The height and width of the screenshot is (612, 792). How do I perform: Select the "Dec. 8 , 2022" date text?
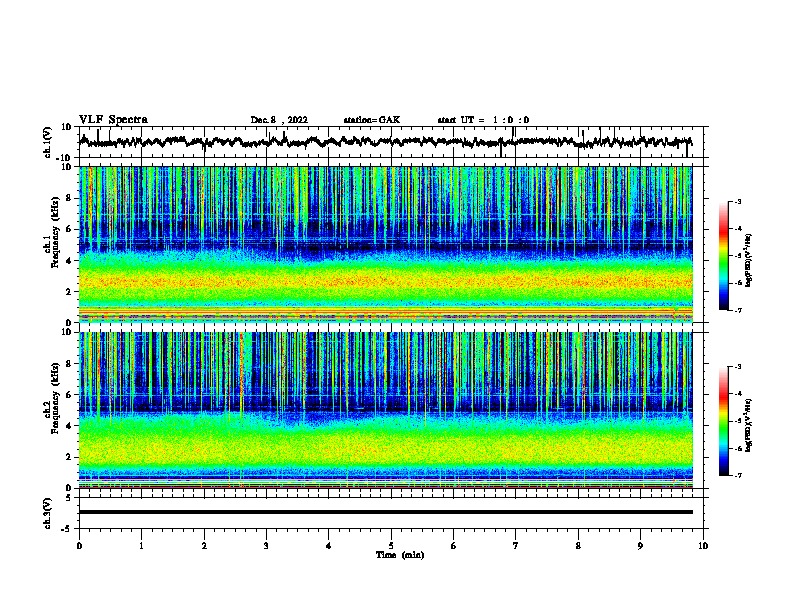(x=279, y=120)
